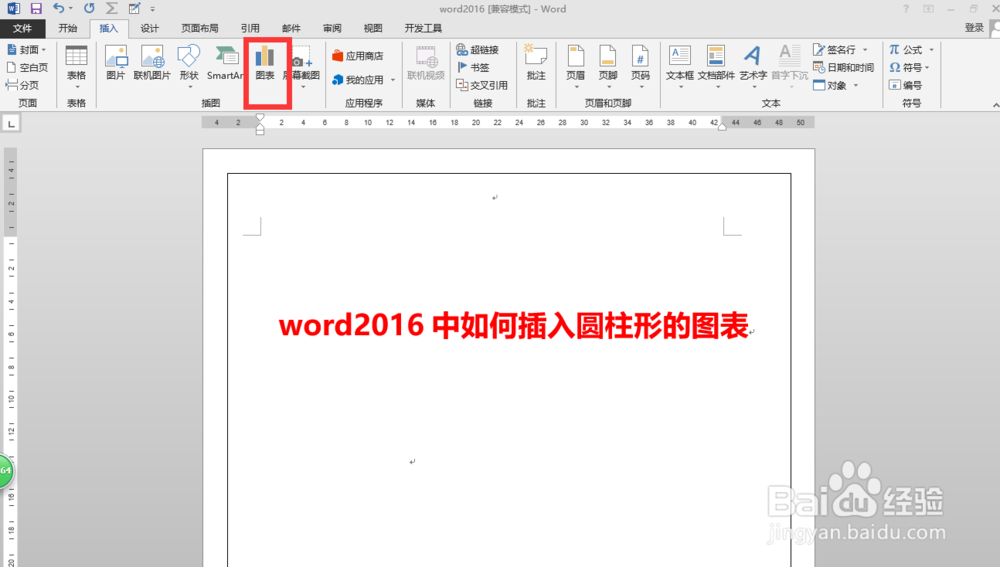Open Ribbon Display Options button
The image size is (1000, 567).
pos(929,9)
